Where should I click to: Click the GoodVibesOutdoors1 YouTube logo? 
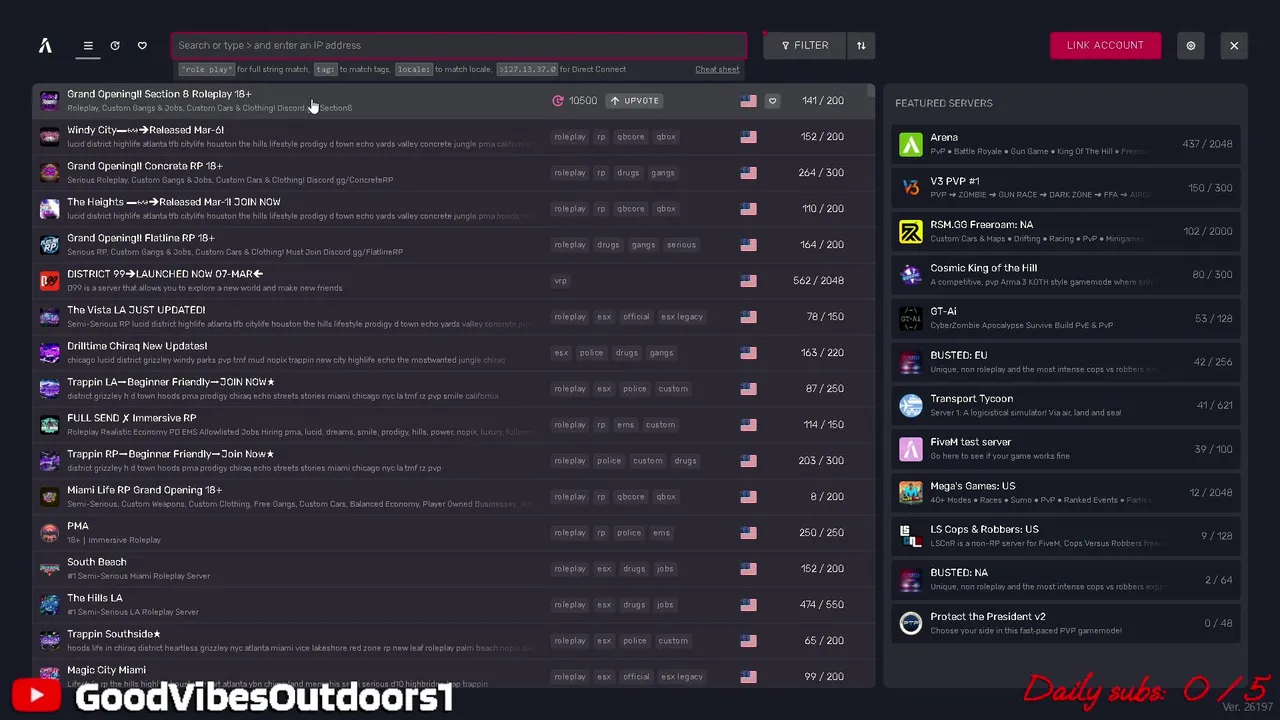tap(37, 695)
